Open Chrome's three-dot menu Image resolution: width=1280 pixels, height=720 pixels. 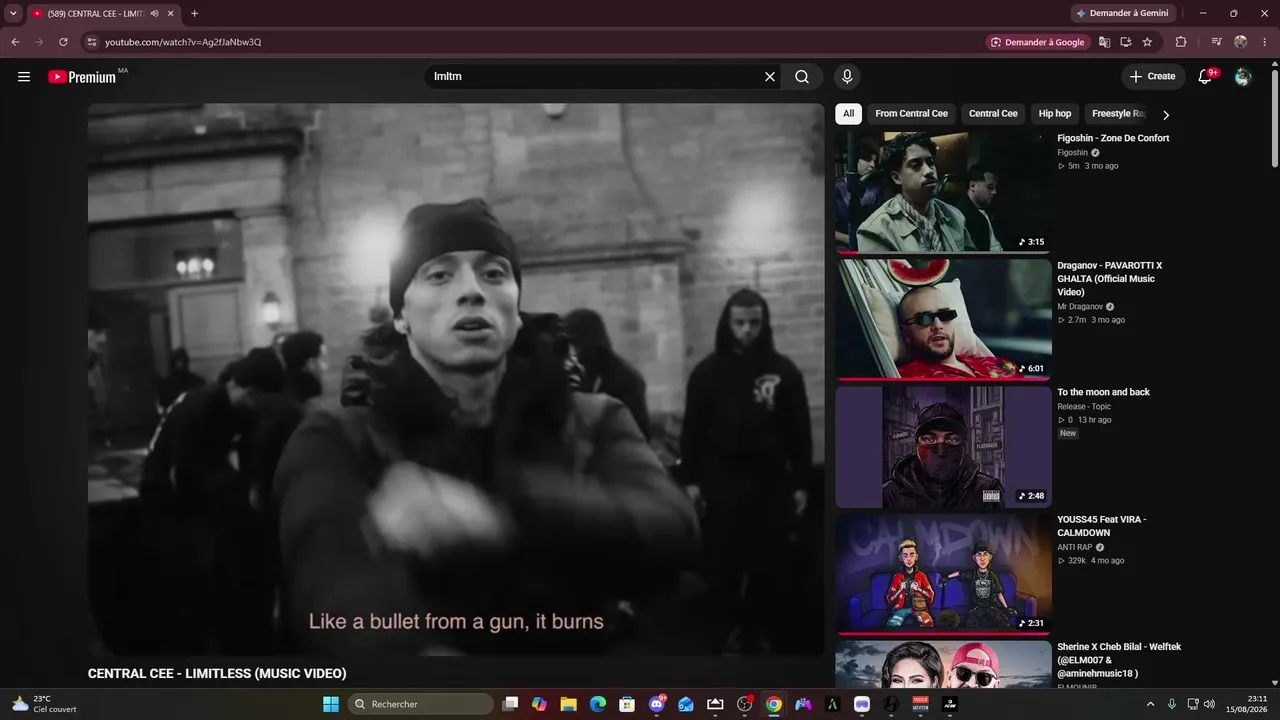(1265, 42)
